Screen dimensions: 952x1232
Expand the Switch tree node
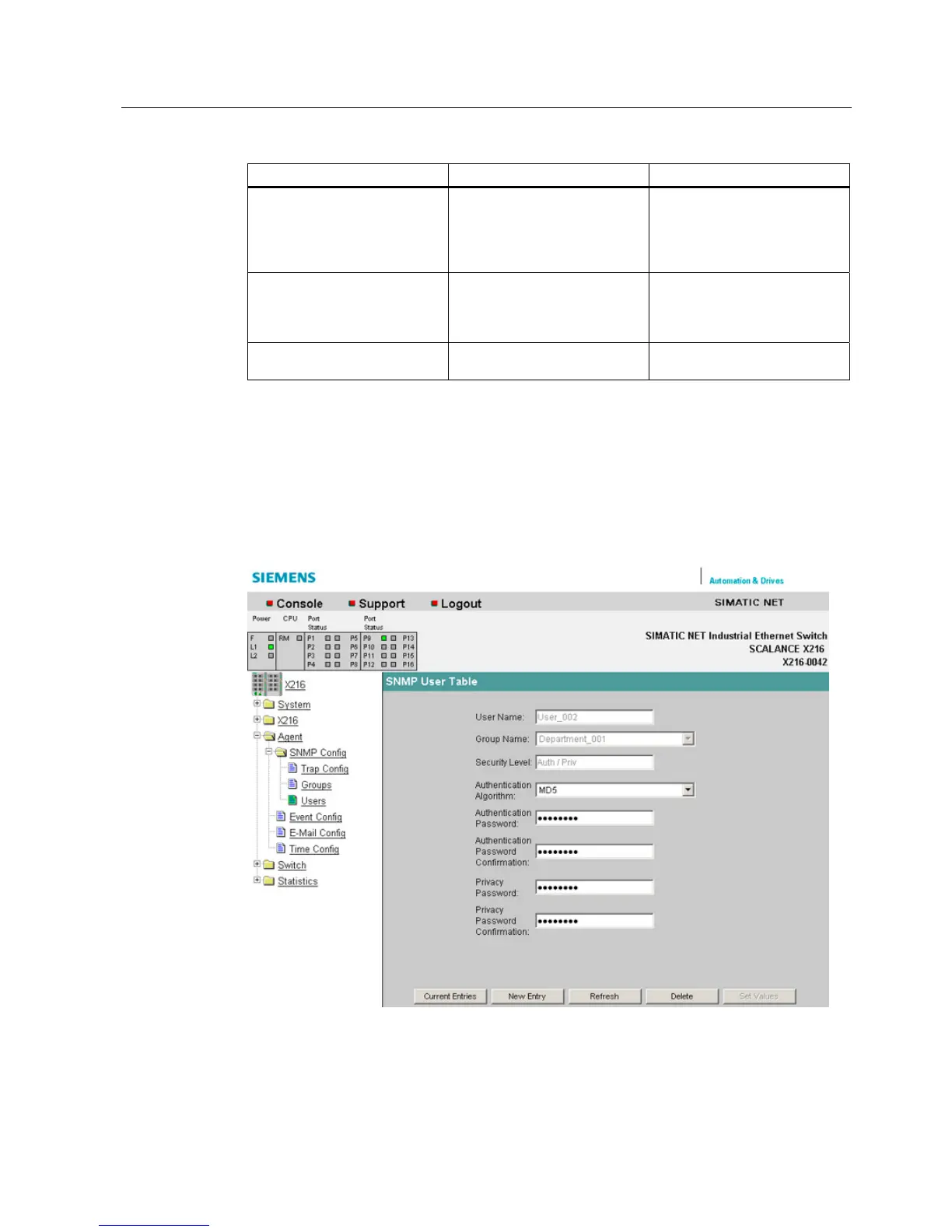[x=257, y=863]
